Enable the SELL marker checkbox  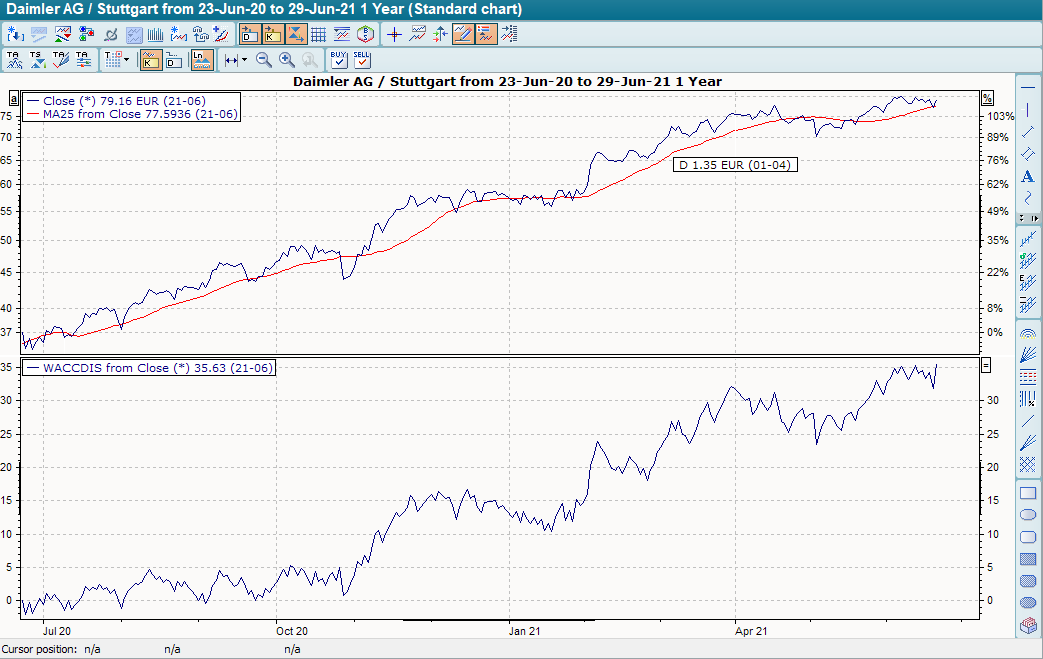pos(361,60)
